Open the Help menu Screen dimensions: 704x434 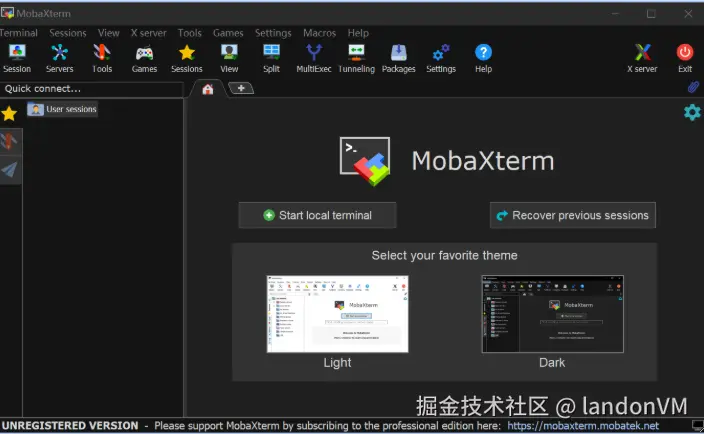click(358, 33)
